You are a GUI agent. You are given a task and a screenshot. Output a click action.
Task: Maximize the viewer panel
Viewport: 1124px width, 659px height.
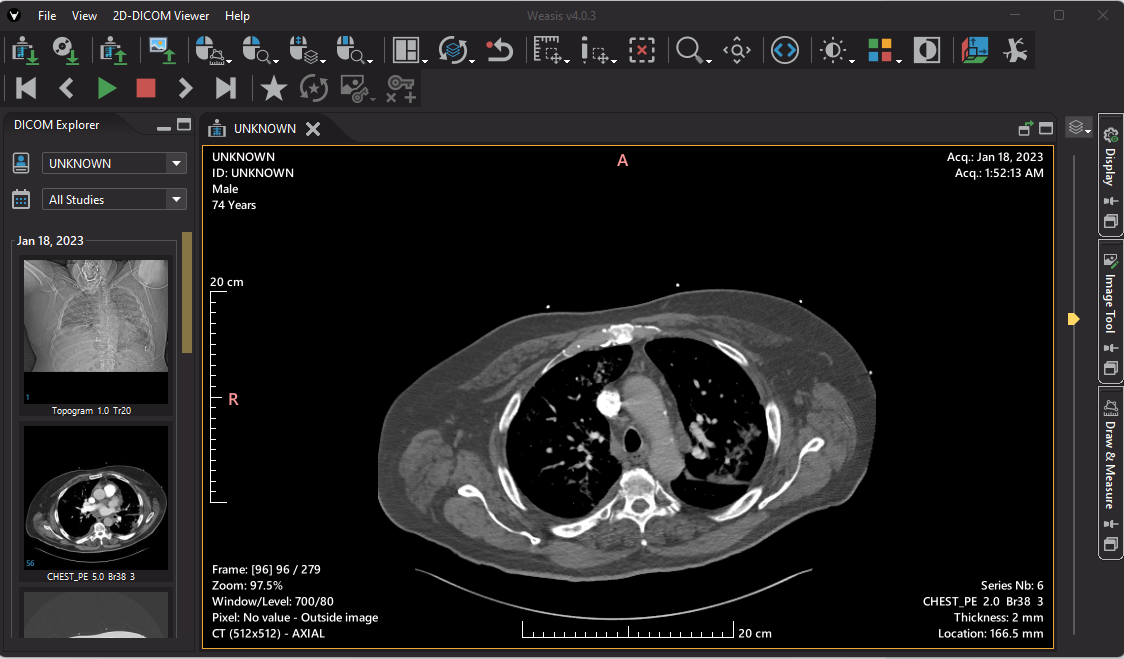(1046, 128)
